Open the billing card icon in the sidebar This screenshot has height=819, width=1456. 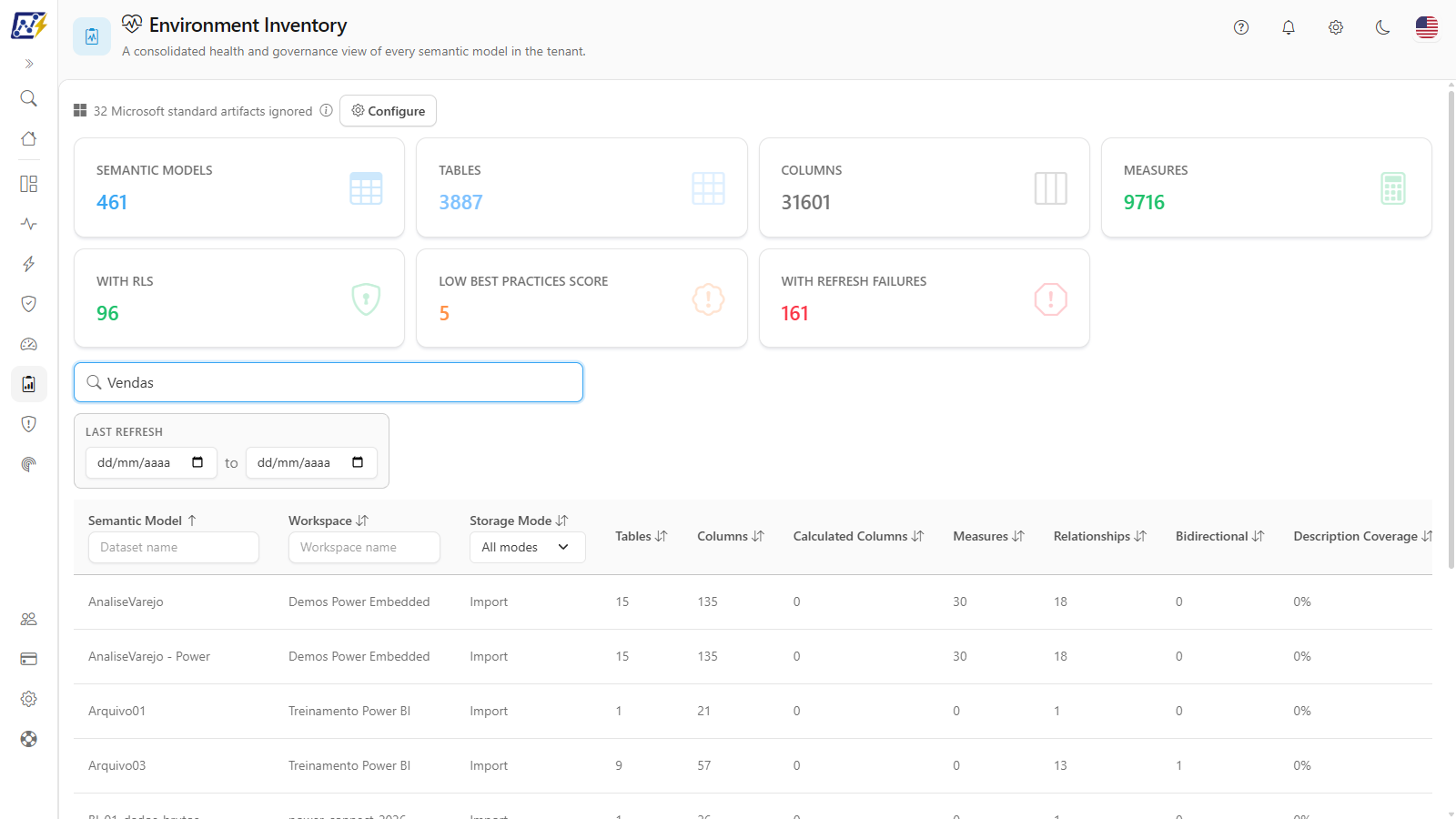[x=29, y=659]
